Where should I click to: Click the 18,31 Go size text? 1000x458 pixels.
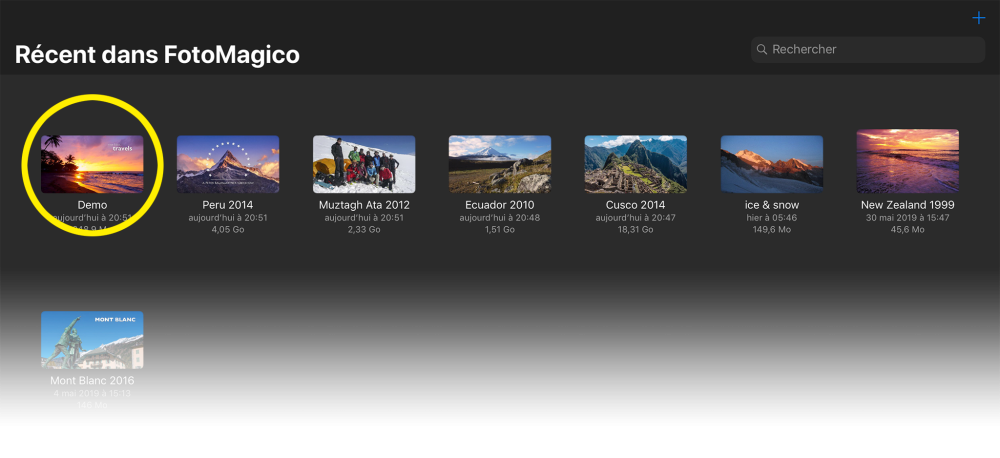(x=636, y=230)
